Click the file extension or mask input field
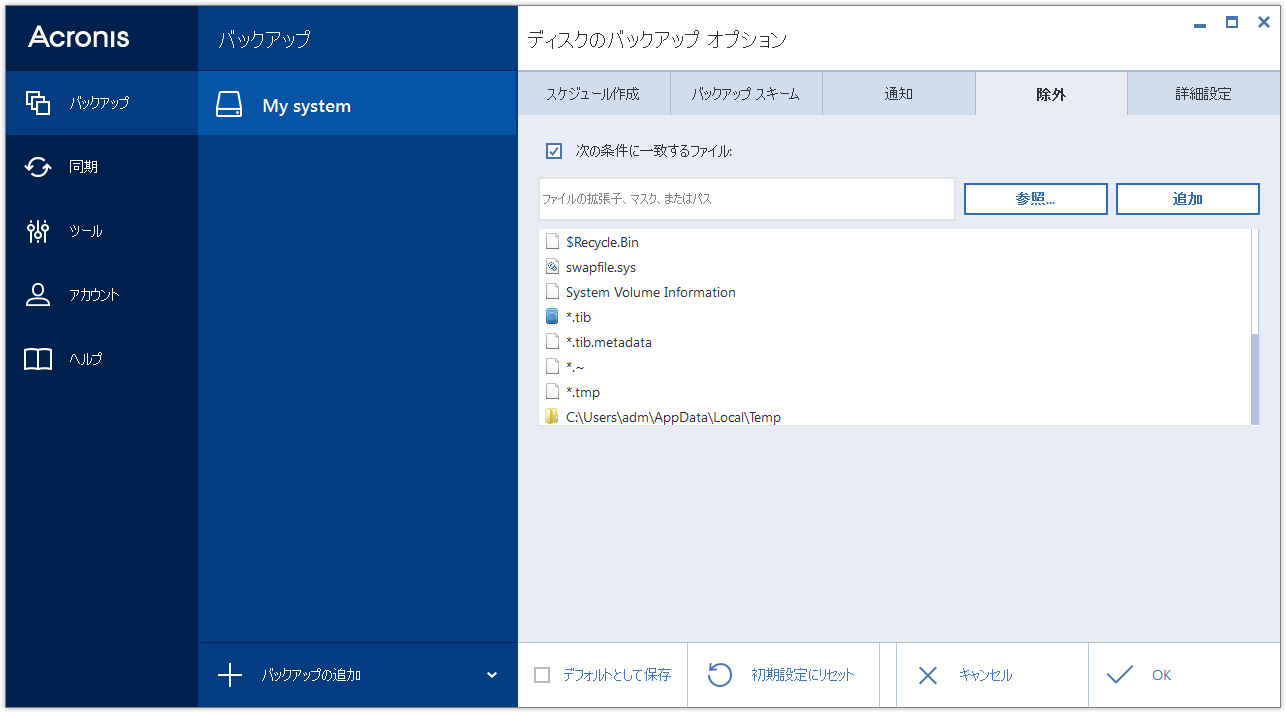1286x713 pixels. pos(746,199)
